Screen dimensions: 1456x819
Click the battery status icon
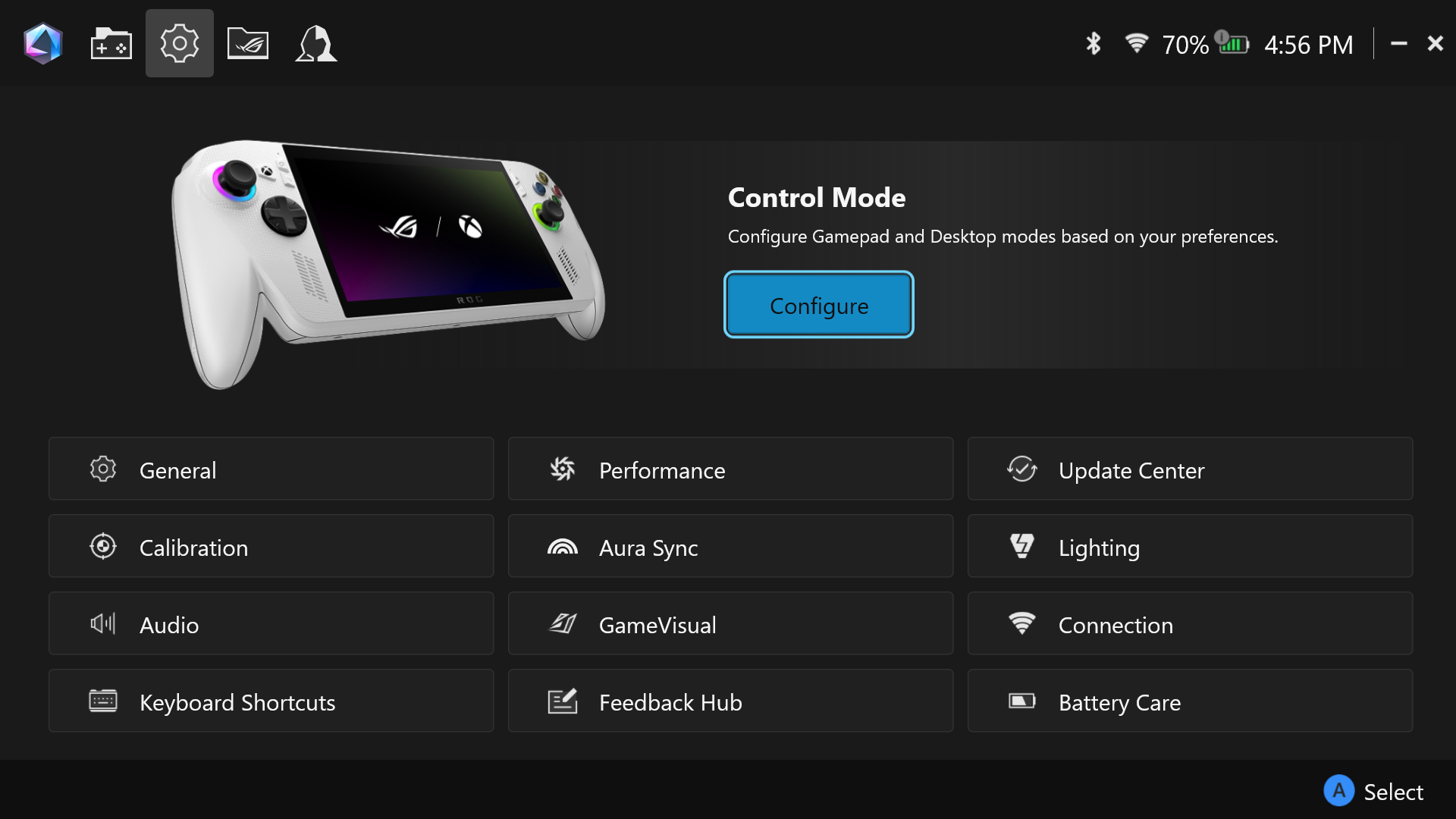pyautogui.click(x=1232, y=44)
